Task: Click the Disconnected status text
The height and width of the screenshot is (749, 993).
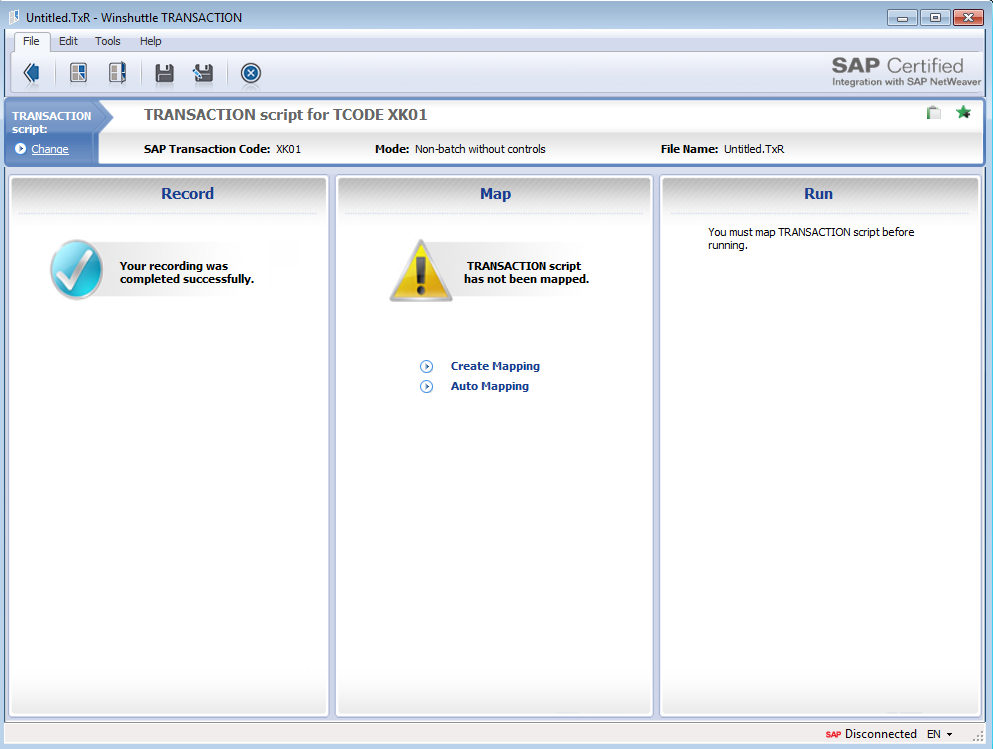Action: point(881,734)
